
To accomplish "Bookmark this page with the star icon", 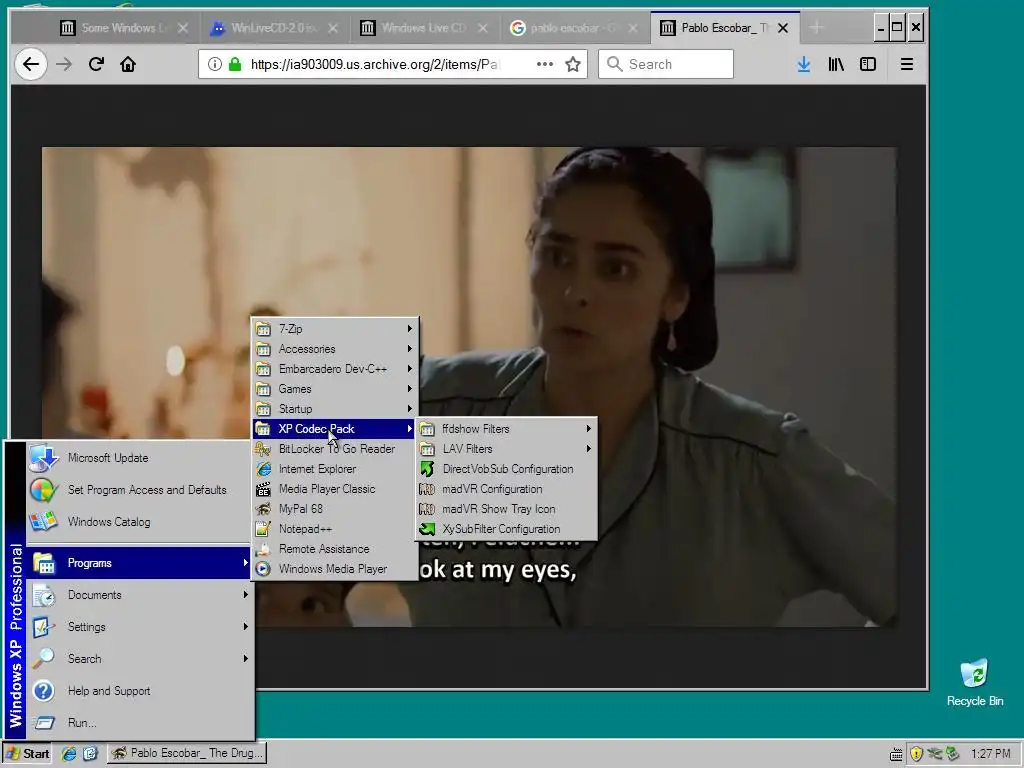I will (573, 64).
